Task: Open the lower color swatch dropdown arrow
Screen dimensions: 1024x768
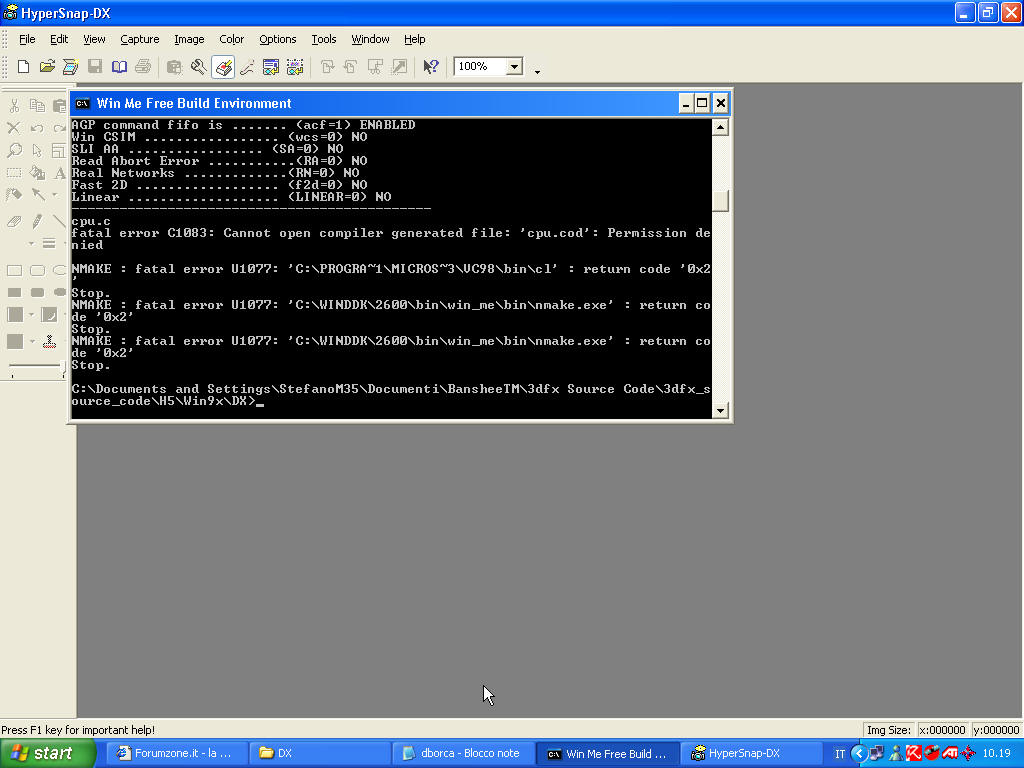Action: [x=31, y=341]
